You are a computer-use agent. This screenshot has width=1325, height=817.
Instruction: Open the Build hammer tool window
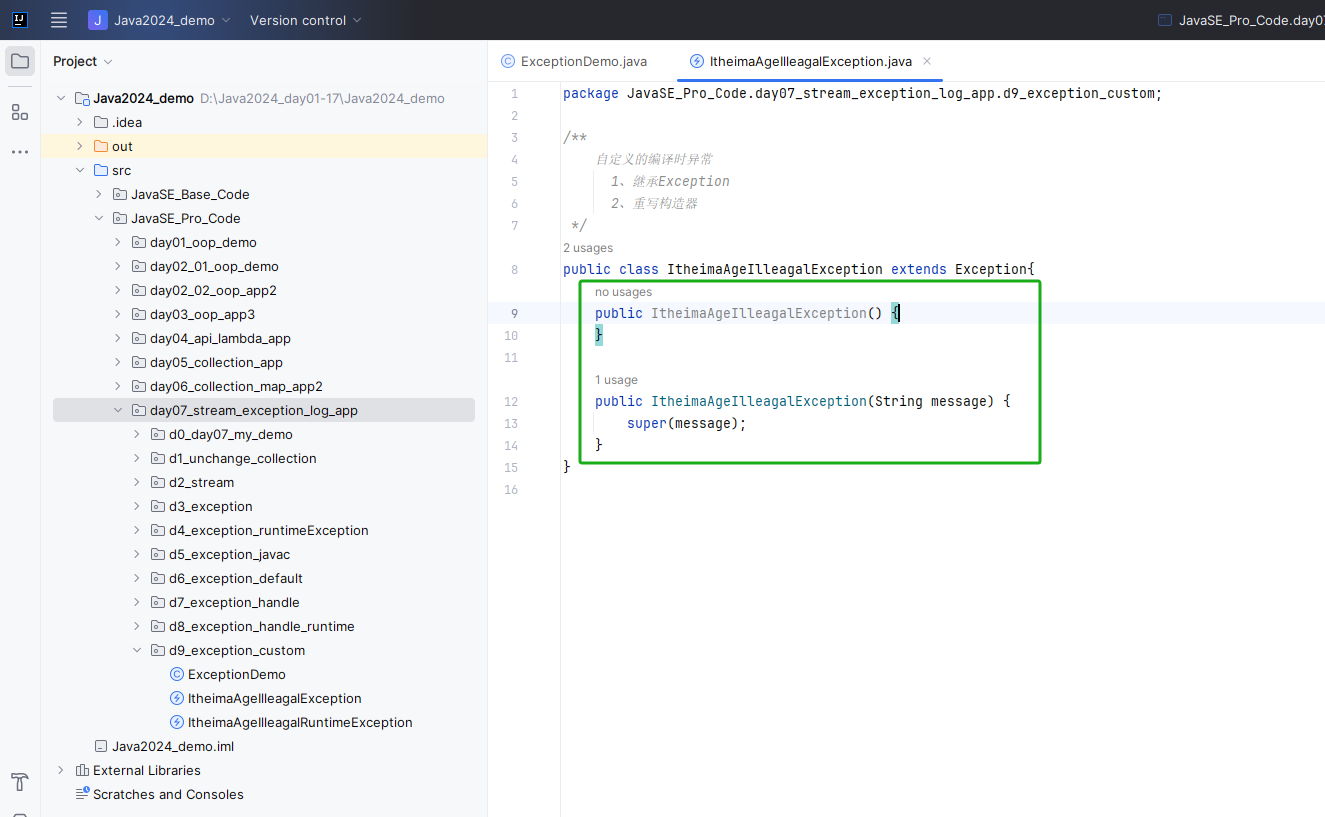[x=20, y=781]
